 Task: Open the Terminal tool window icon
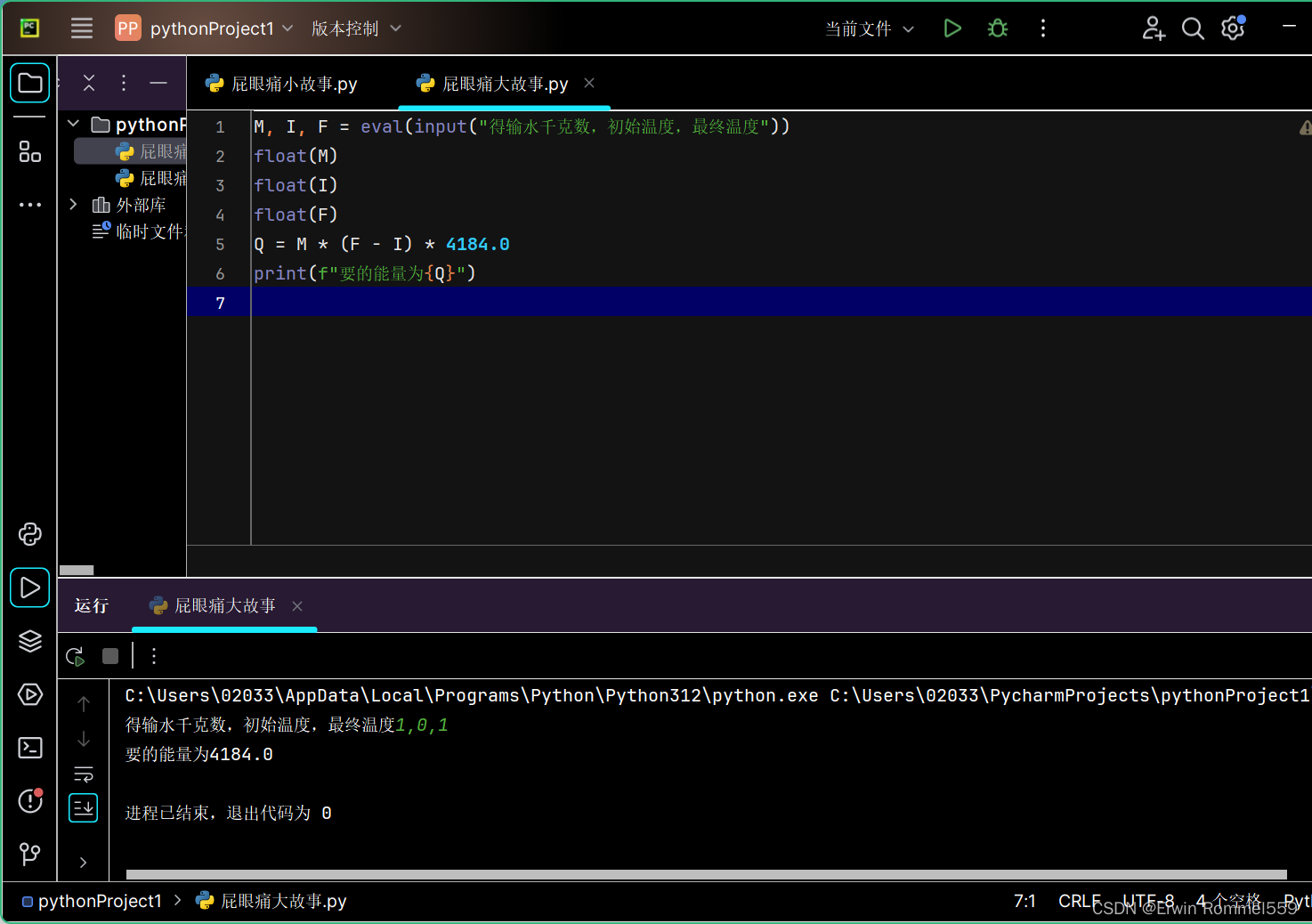29,748
